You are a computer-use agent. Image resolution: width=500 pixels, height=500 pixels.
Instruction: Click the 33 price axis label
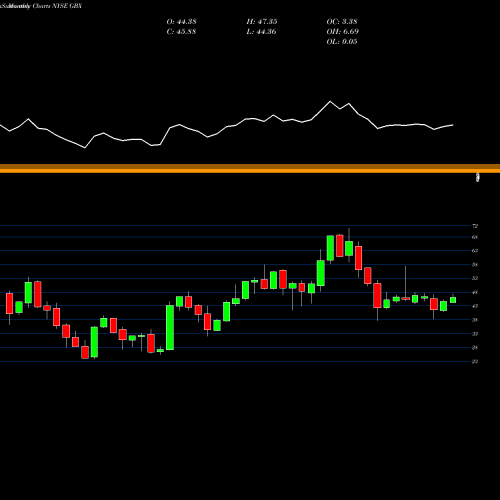tap(475, 334)
